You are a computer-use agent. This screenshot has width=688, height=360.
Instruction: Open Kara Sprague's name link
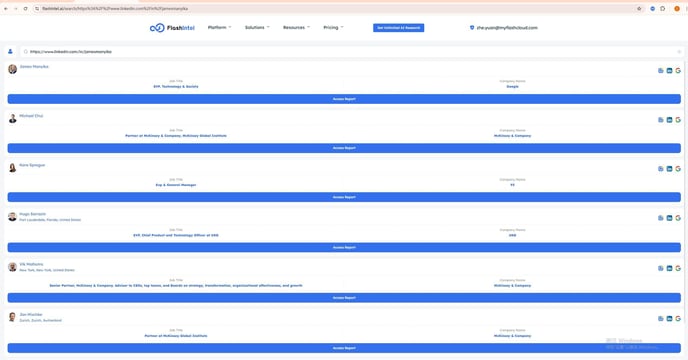[x=32, y=165]
